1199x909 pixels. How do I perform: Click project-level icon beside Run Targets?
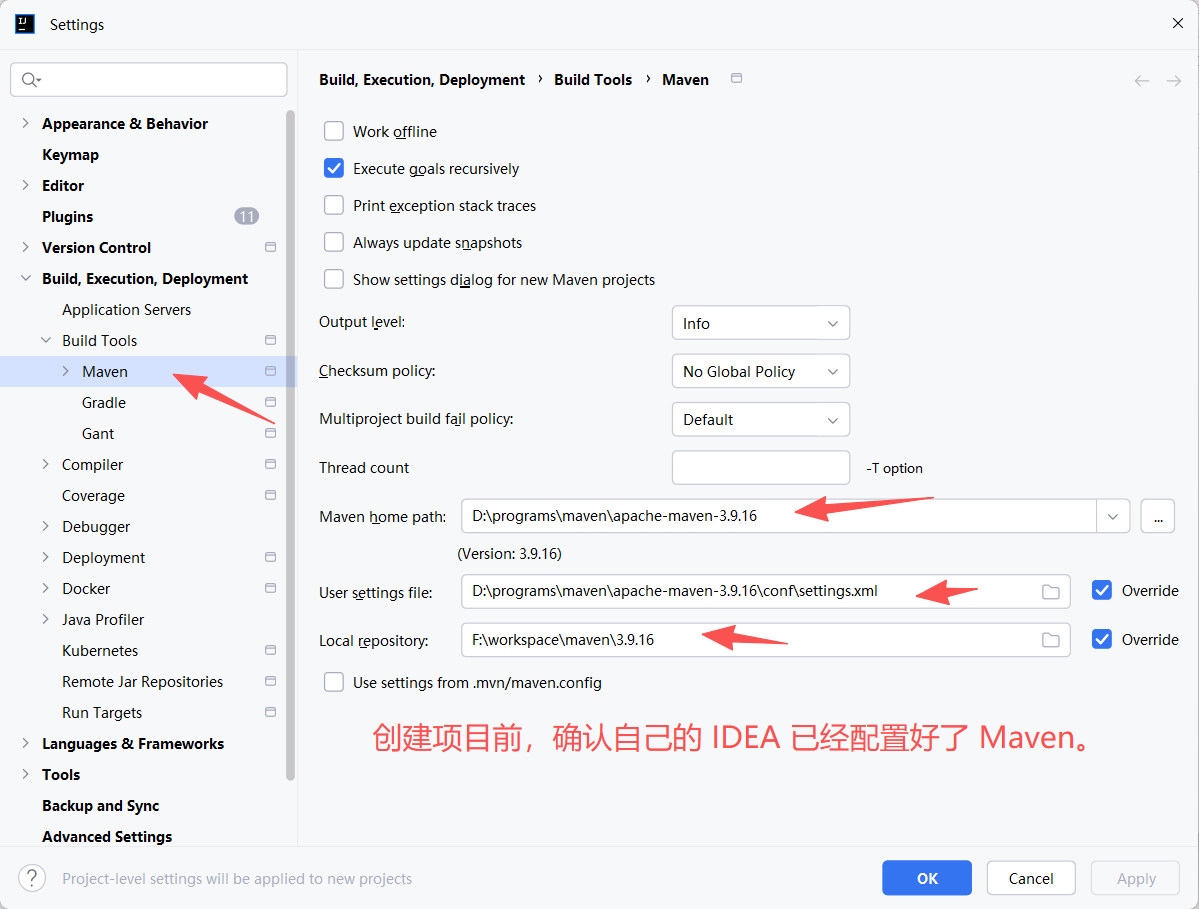click(x=270, y=712)
